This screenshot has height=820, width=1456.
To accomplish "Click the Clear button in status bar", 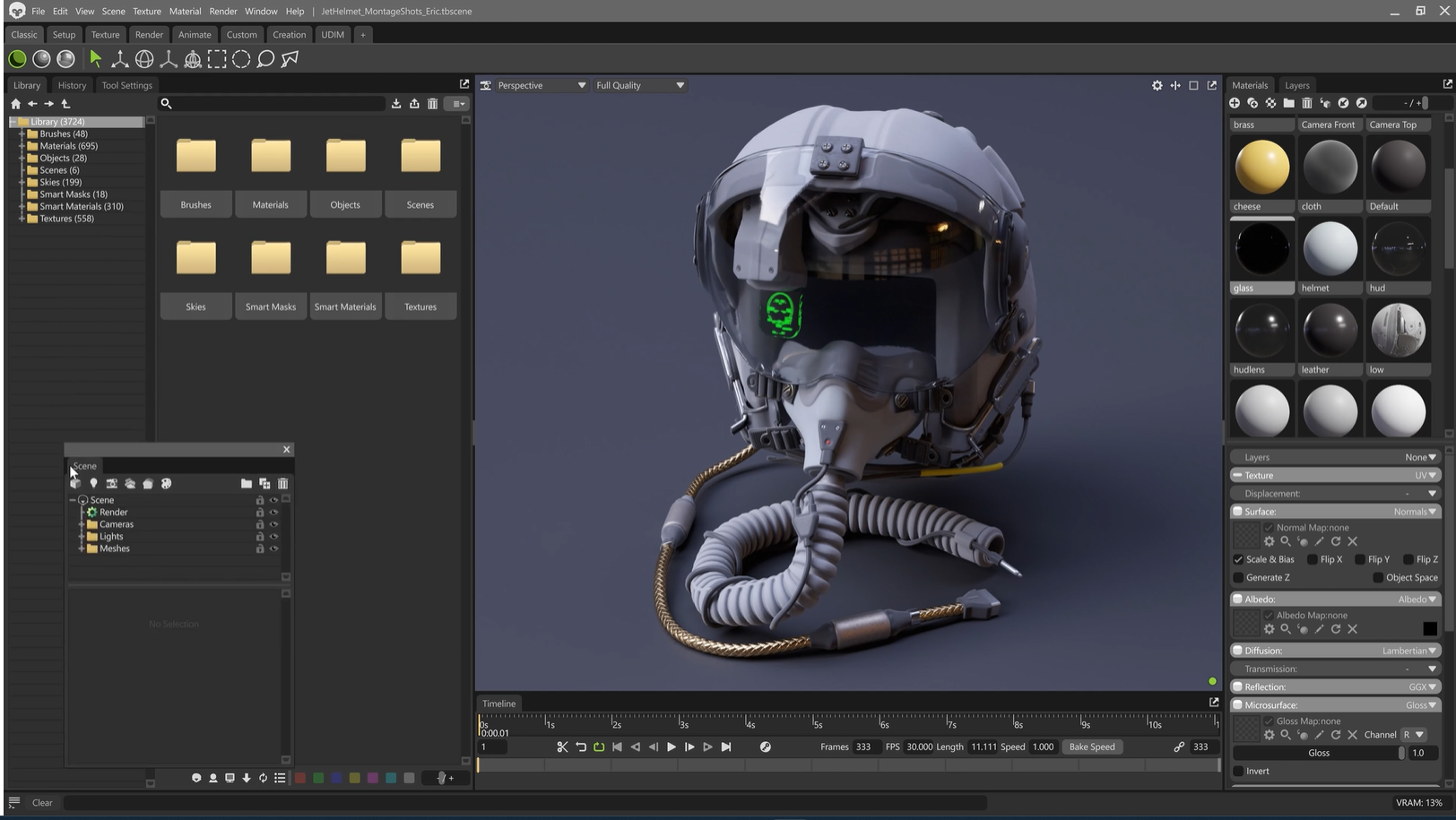I will click(42, 803).
